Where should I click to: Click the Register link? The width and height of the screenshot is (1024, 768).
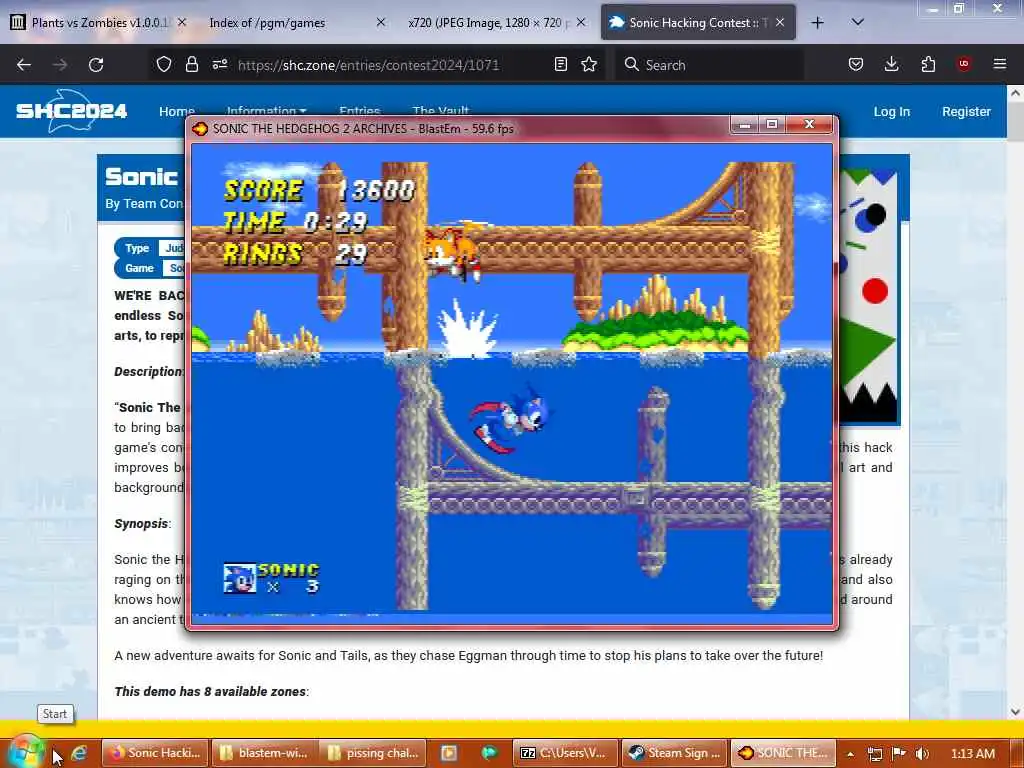point(966,112)
